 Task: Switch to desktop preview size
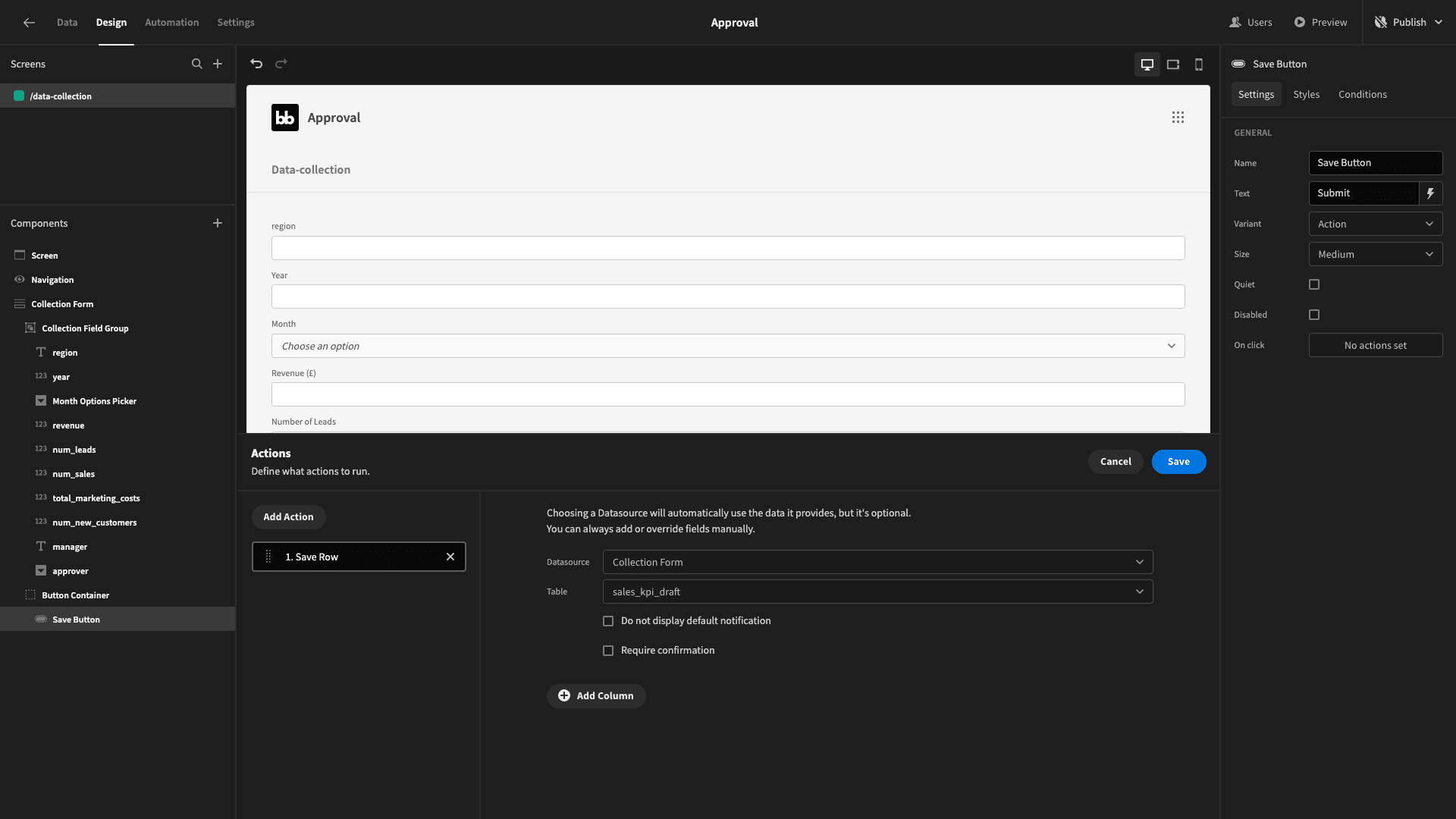coord(1147,64)
